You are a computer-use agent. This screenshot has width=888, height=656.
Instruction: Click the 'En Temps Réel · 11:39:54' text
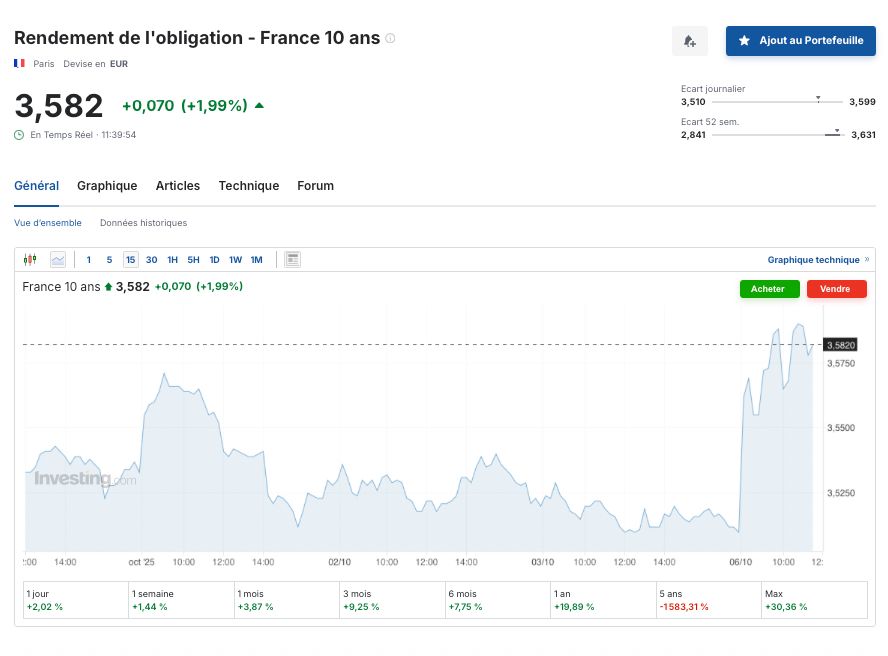[83, 135]
